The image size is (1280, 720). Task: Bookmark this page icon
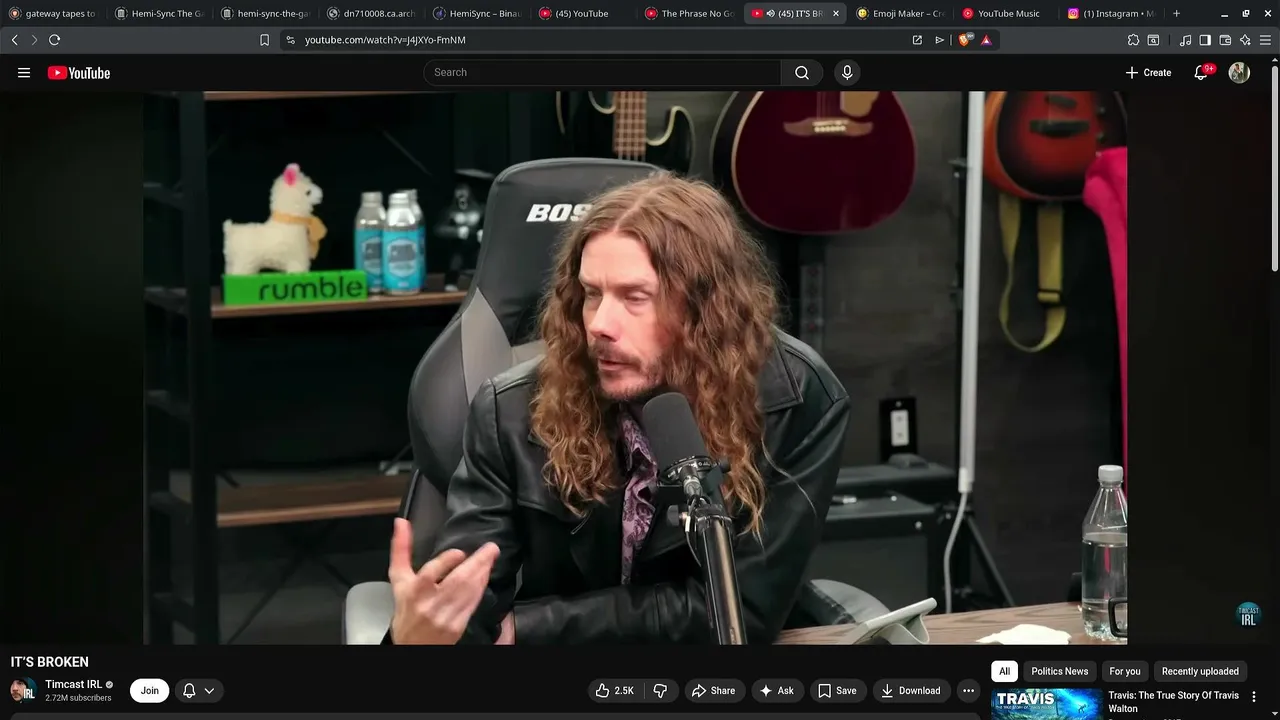(x=264, y=40)
